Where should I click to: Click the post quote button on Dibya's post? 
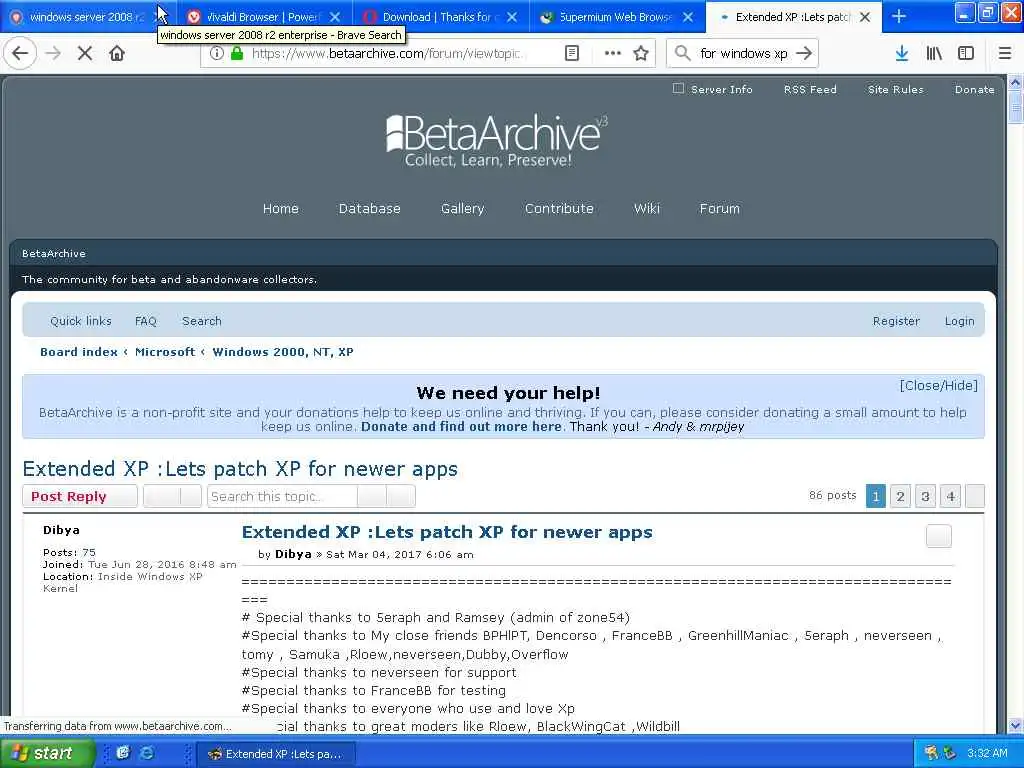(x=938, y=536)
